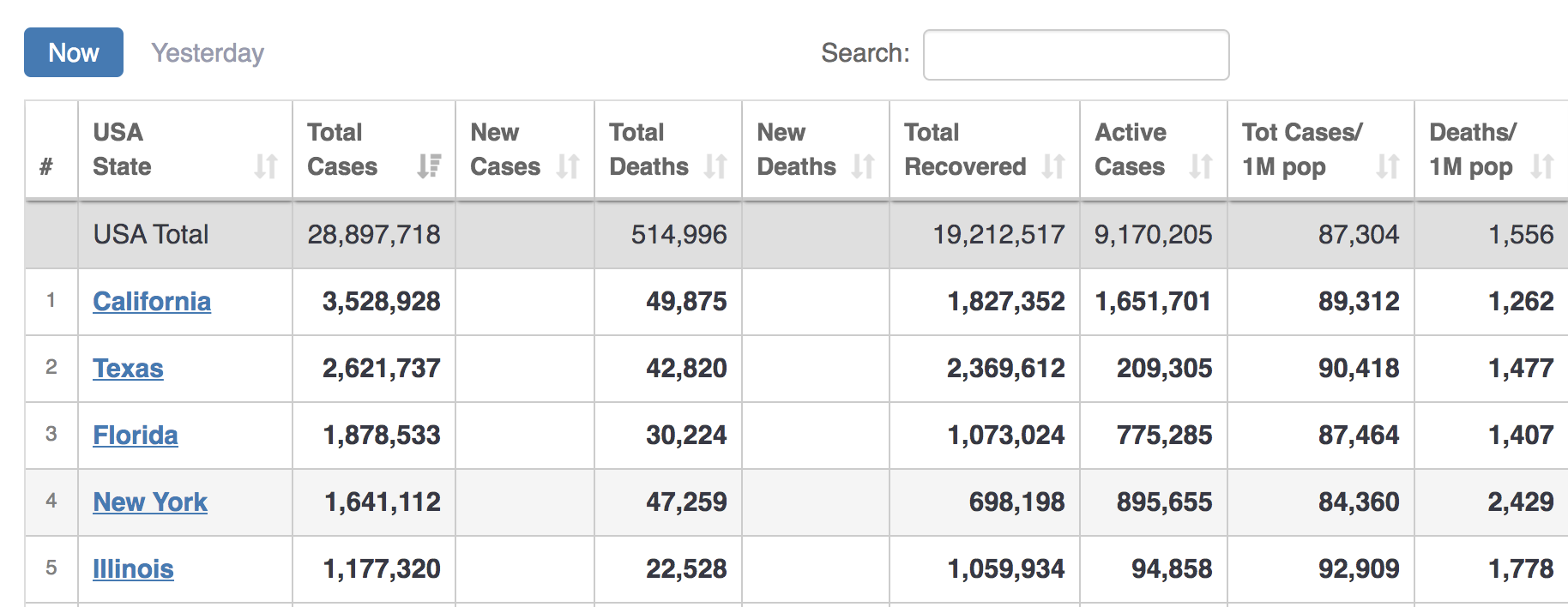
Task: Sort by Deaths/1M pop arrows icon
Action: [1542, 166]
